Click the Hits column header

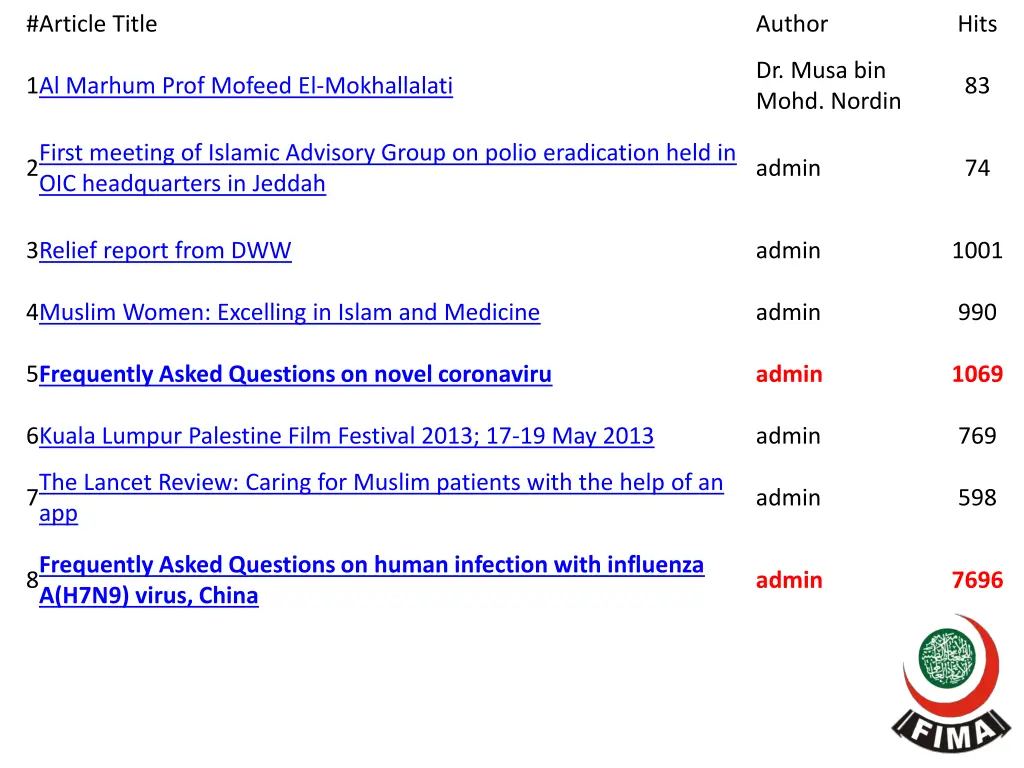coord(977,24)
